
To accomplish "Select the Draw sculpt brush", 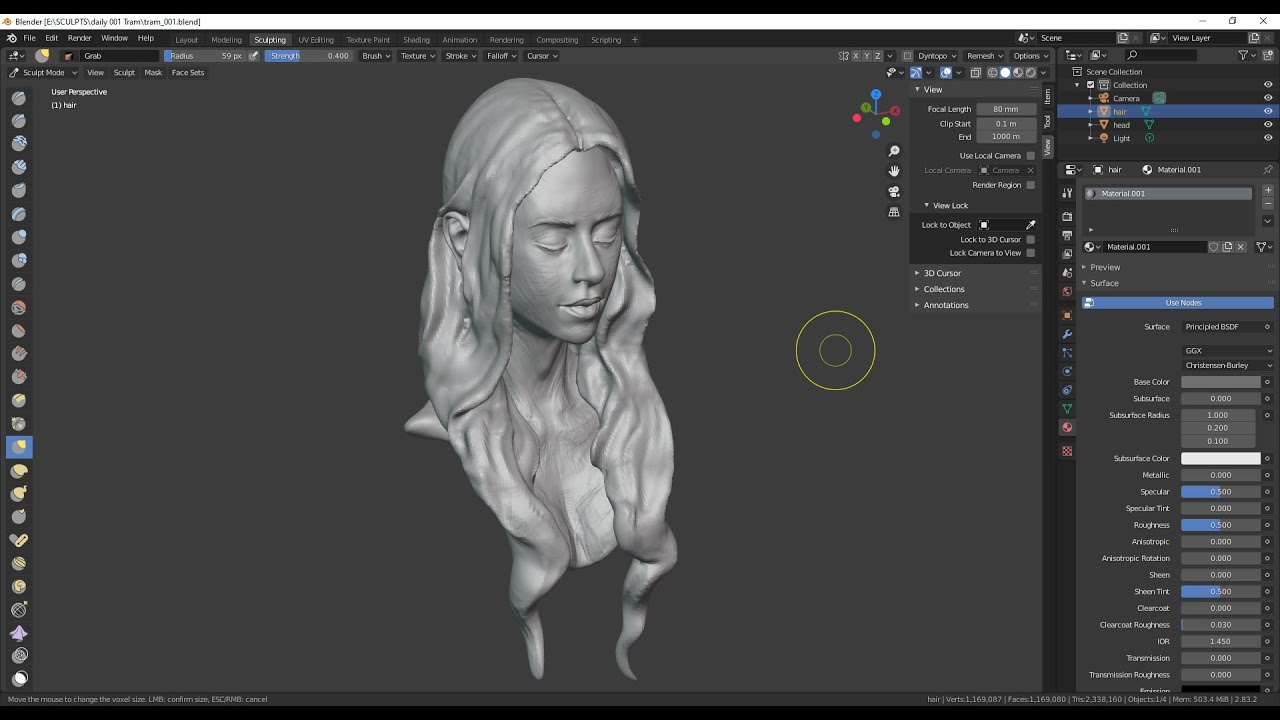I will pyautogui.click(x=19, y=97).
